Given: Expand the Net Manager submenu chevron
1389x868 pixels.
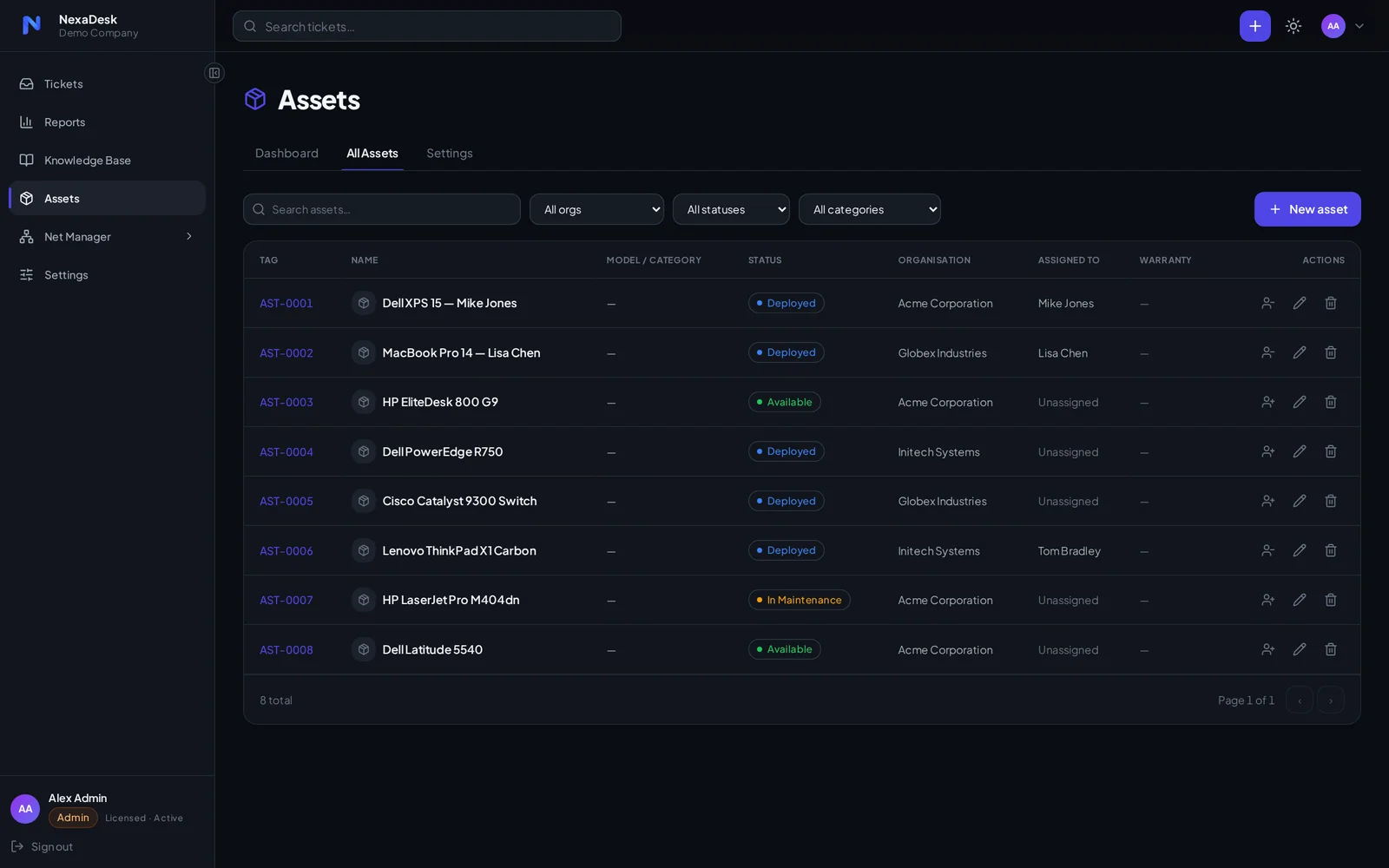Looking at the screenshot, I should tap(189, 236).
